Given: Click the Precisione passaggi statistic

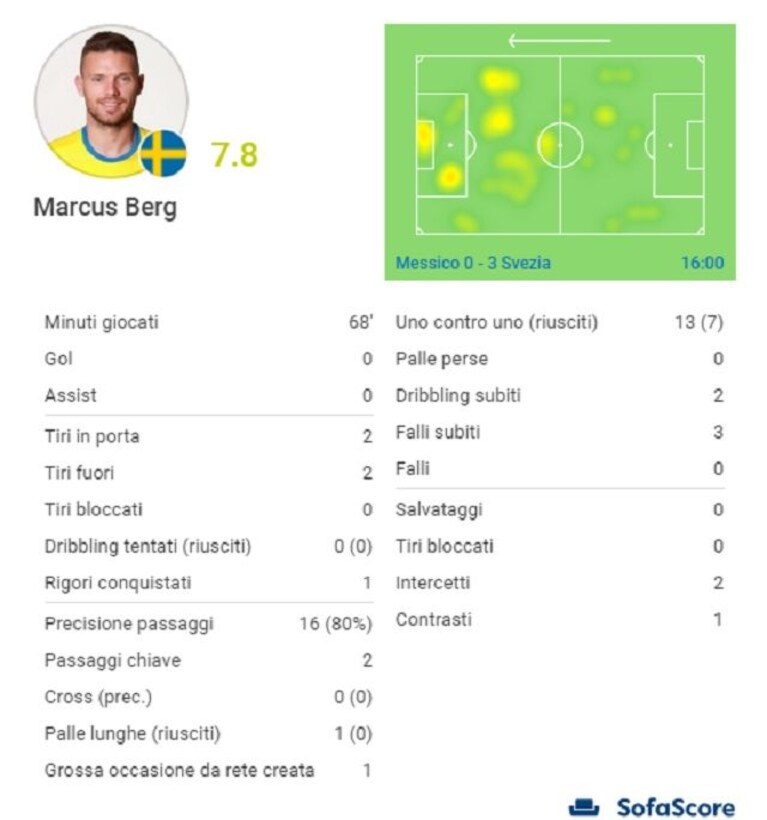Looking at the screenshot, I should point(209,623).
